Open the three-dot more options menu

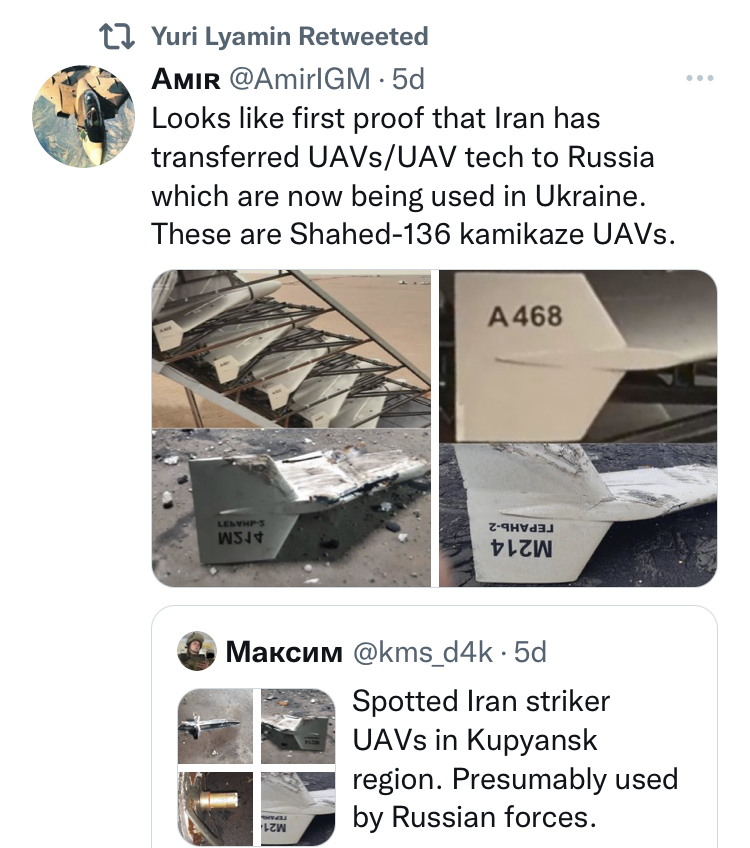[x=700, y=78]
